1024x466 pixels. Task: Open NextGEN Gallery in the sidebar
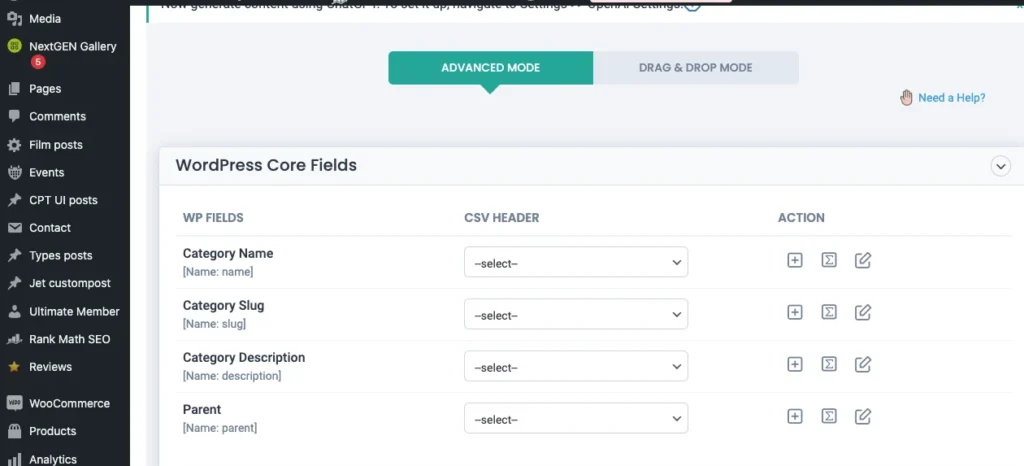click(72, 46)
